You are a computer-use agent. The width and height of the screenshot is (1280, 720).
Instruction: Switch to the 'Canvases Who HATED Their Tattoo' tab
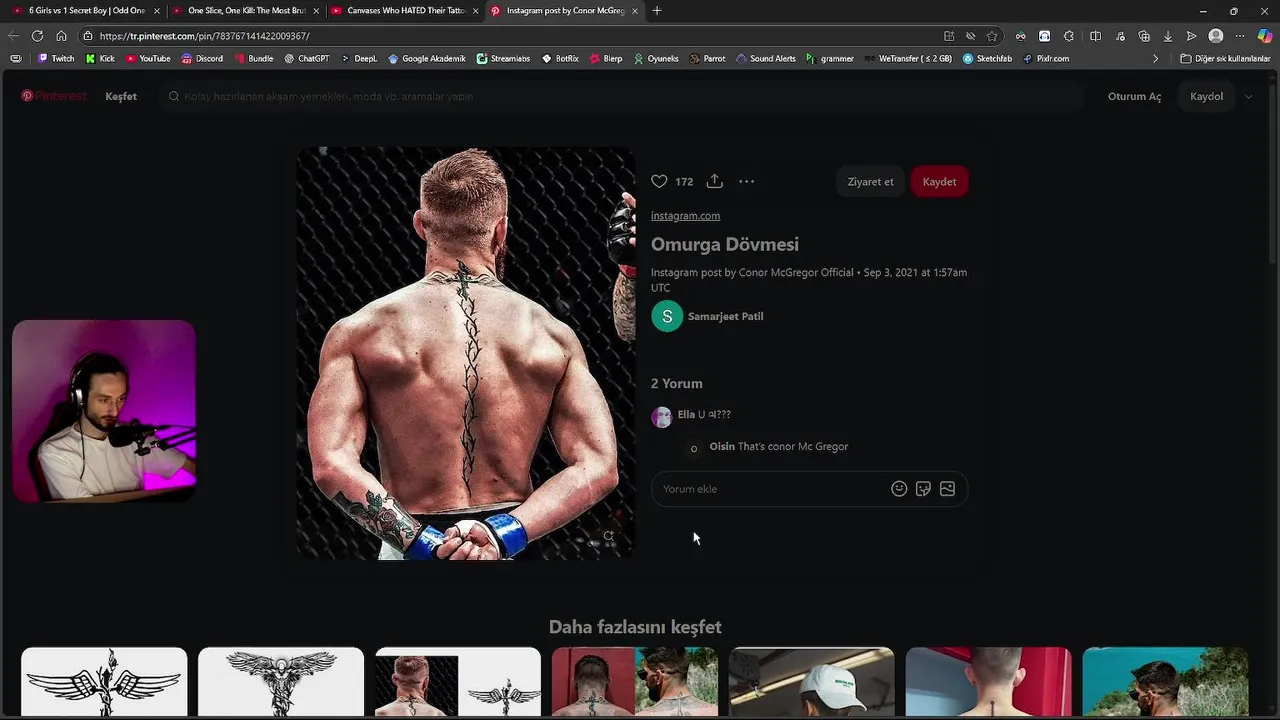pos(405,11)
